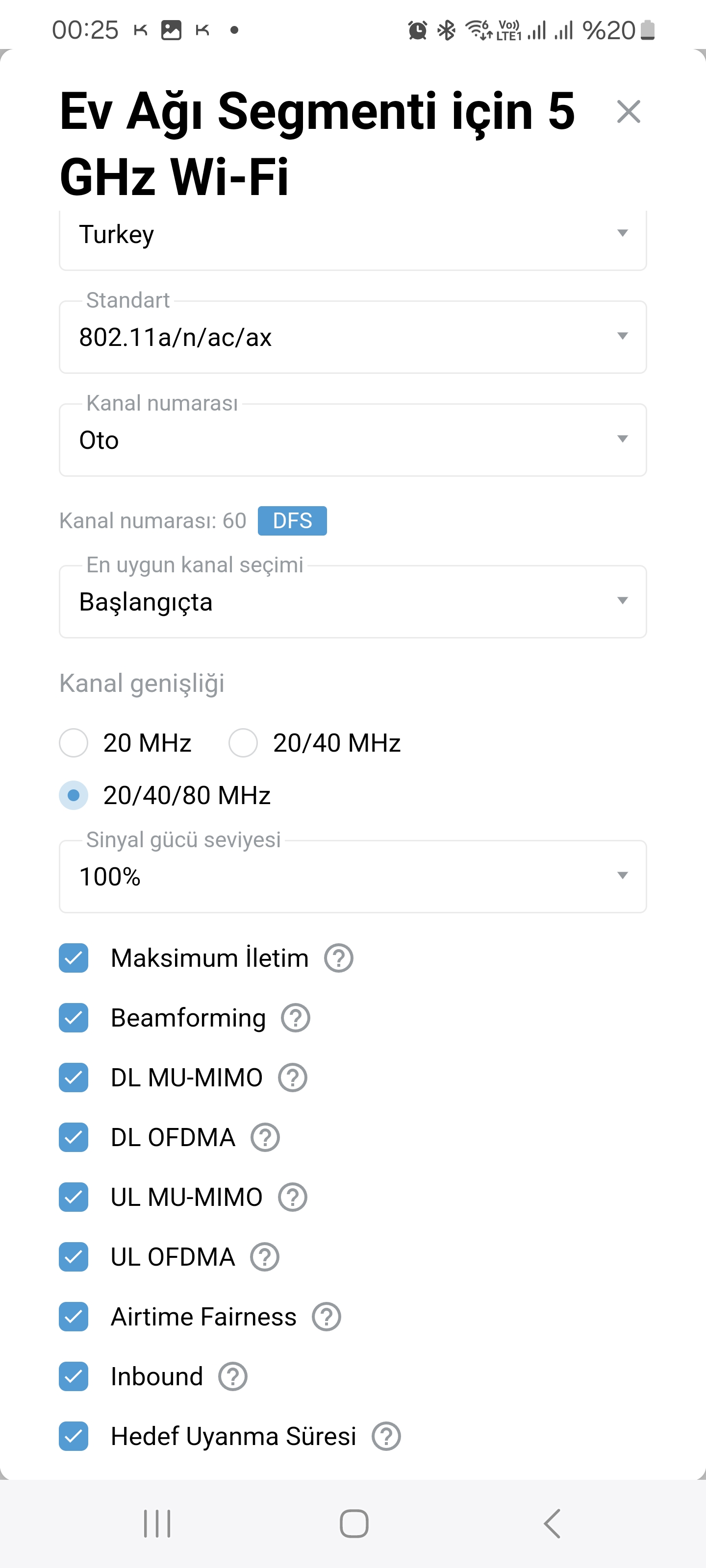Tap the Android back navigation button
The height and width of the screenshot is (1568, 706).
pyautogui.click(x=552, y=1523)
